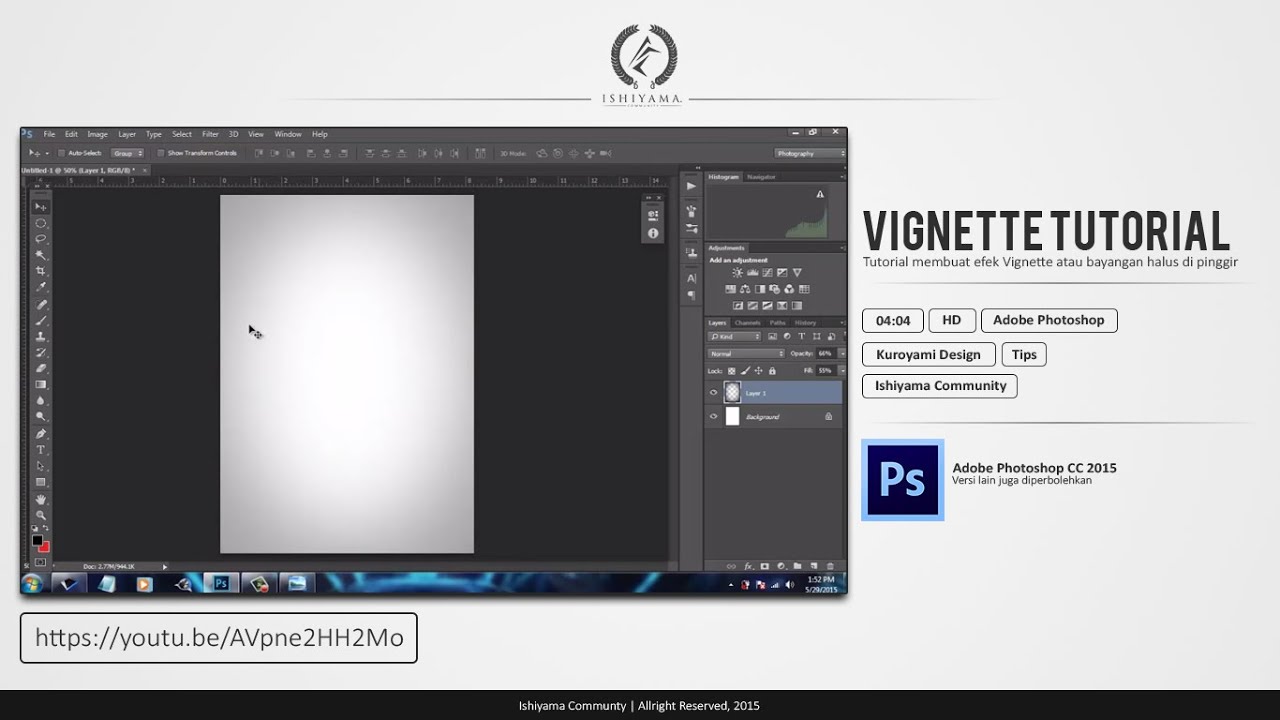Hide Layer 1 via its eye icon

click(x=713, y=393)
